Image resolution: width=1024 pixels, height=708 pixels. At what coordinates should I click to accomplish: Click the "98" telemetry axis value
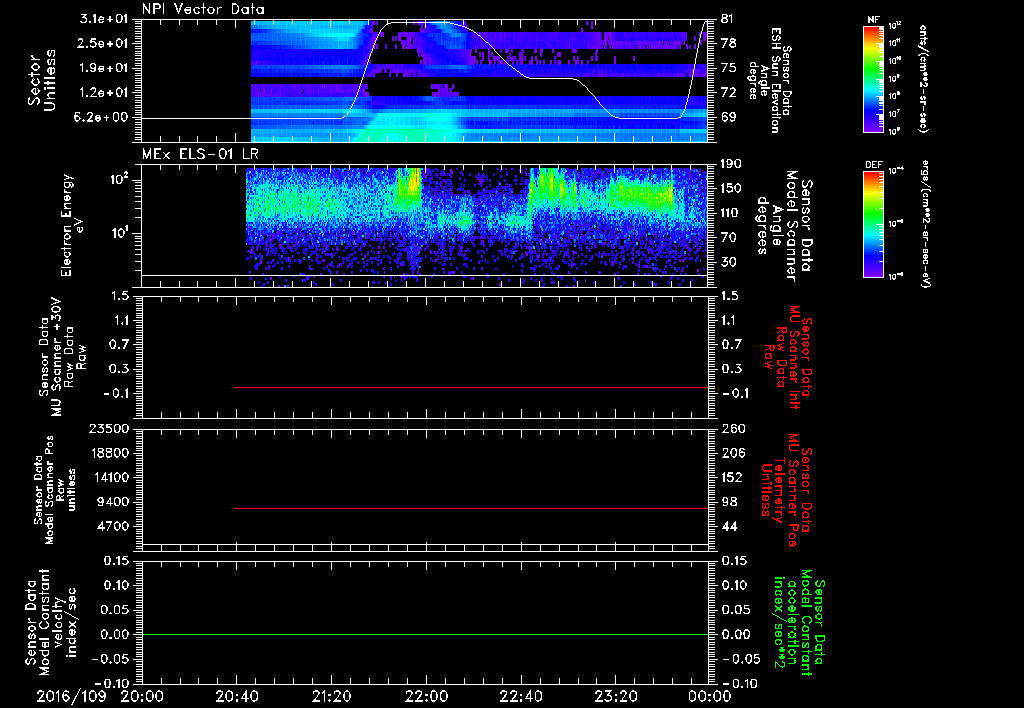point(729,502)
